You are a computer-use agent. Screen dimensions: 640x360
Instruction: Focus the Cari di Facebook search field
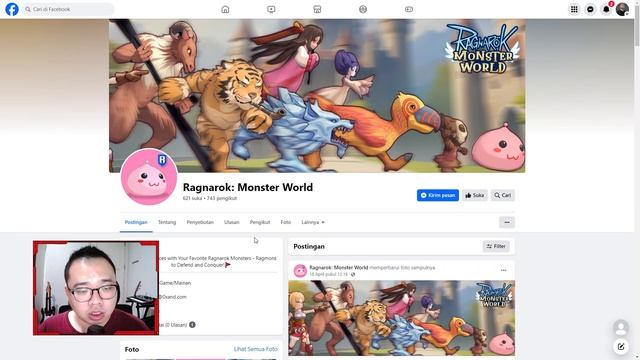tap(68, 9)
